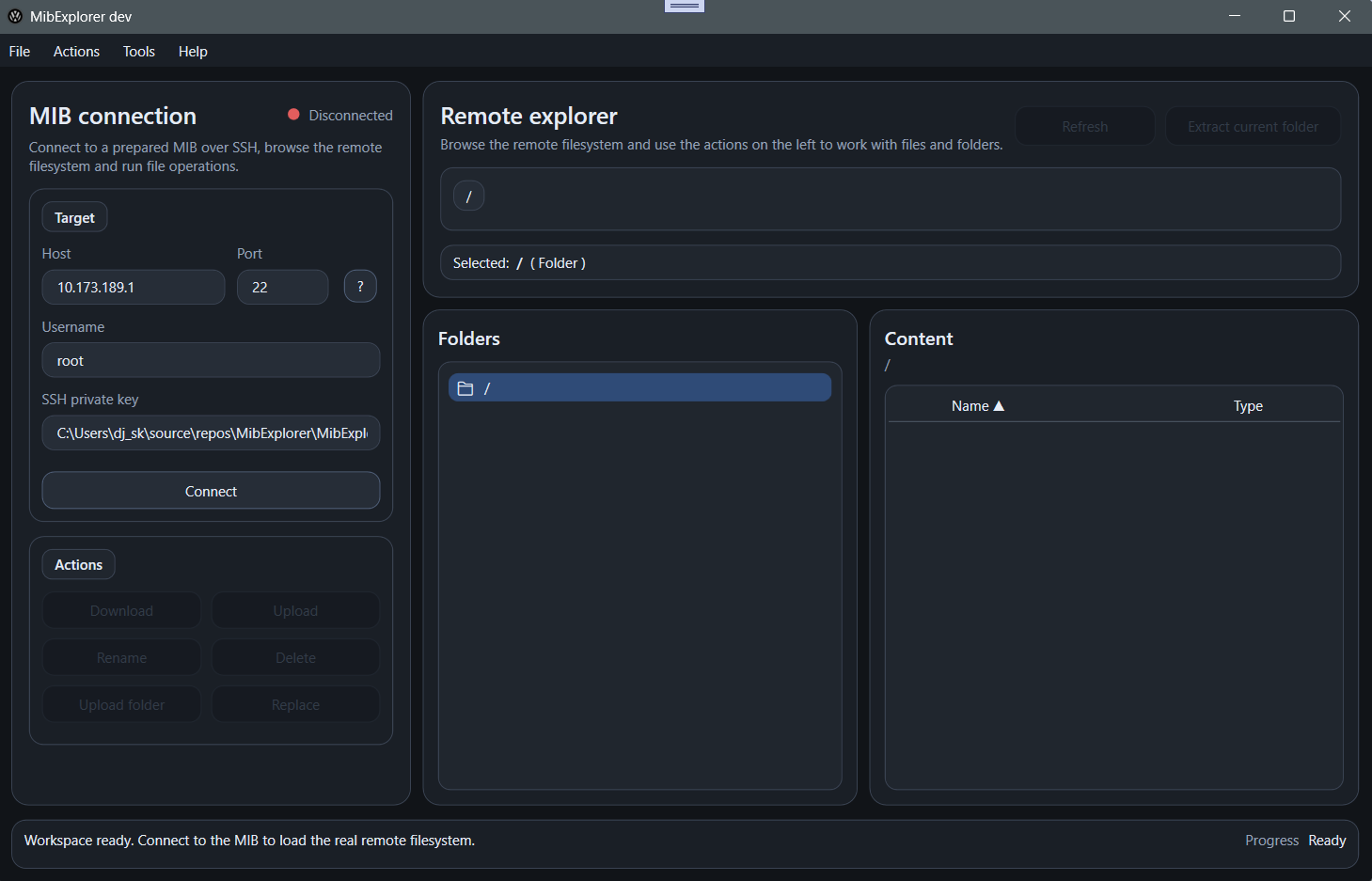This screenshot has width=1372, height=881.
Task: Click the Target section badge
Action: tap(73, 216)
